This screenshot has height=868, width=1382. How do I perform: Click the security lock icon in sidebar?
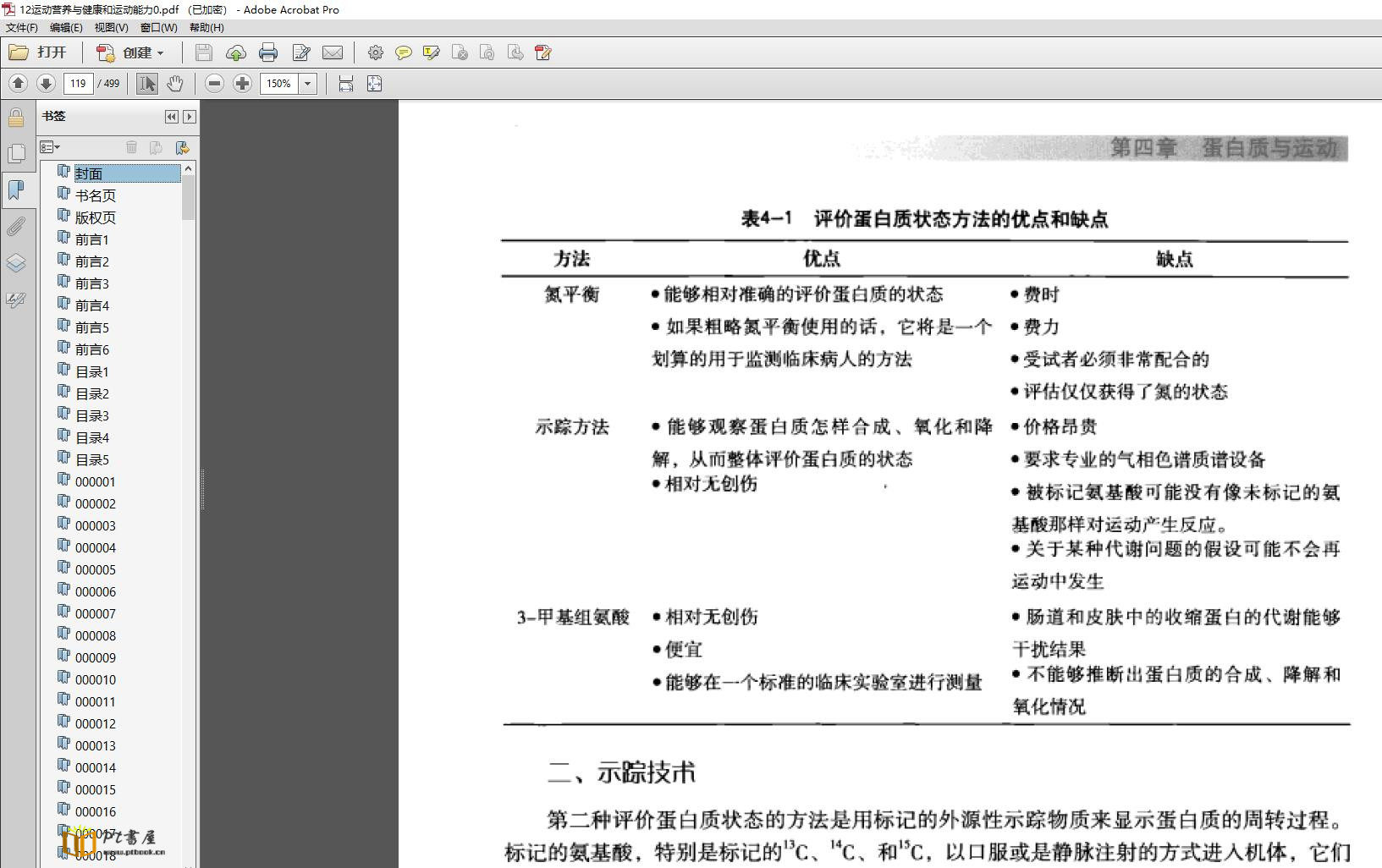pos(16,117)
